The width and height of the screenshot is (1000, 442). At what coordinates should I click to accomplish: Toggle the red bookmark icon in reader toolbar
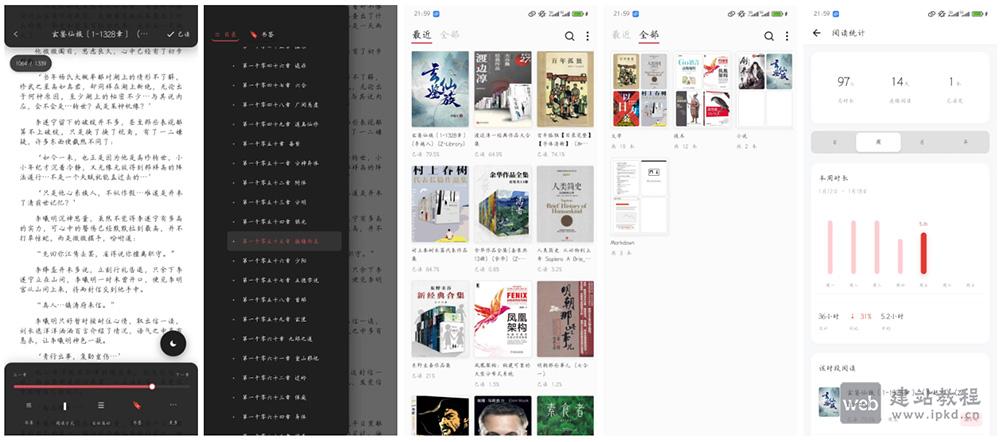136,406
